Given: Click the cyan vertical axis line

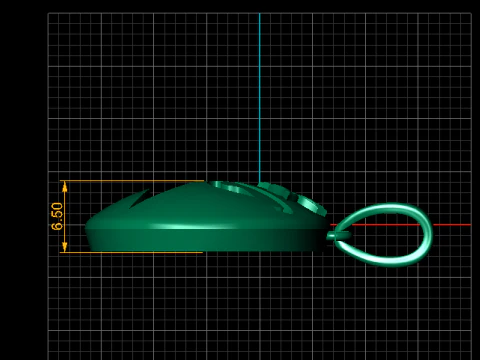Looking at the screenshot, I should [x=260, y=98].
